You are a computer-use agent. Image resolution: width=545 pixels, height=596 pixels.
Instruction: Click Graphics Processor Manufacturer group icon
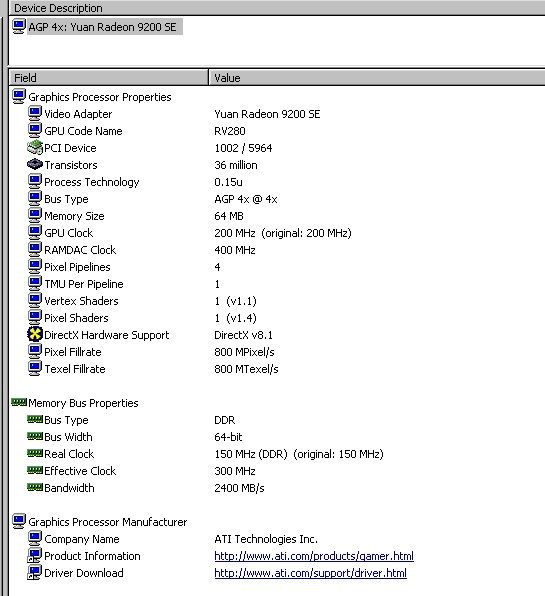pos(19,522)
